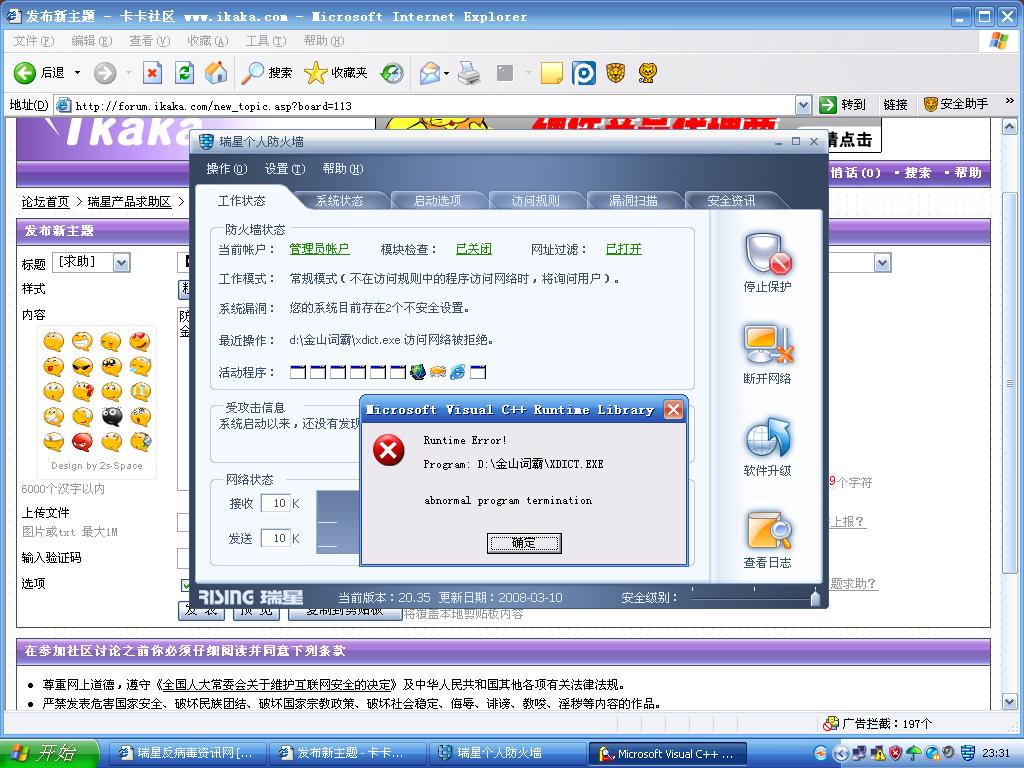1024x768 pixels.
Task: Select the sunglasses emoticon
Action: [x=82, y=366]
